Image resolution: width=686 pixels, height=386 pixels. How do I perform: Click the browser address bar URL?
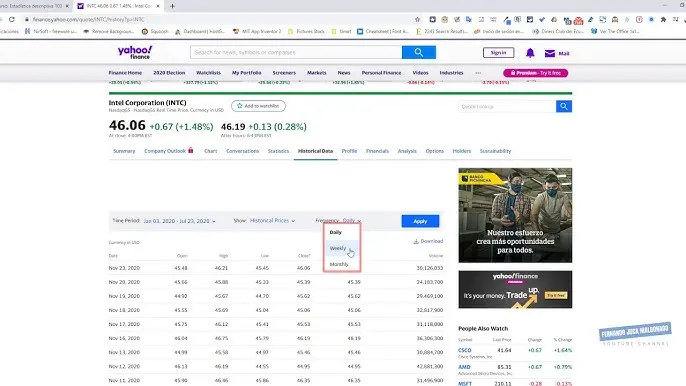tap(88, 20)
